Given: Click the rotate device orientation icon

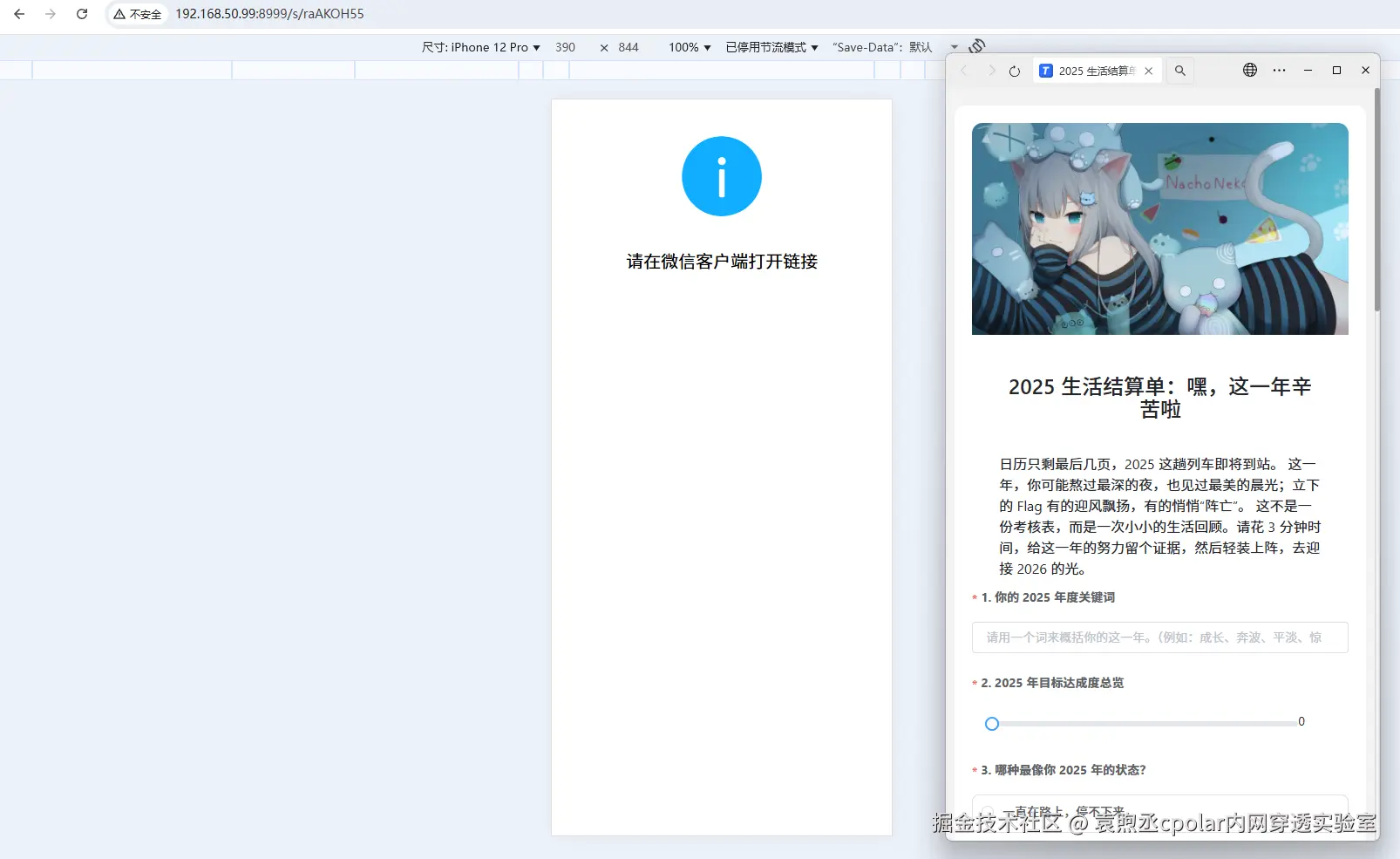Looking at the screenshot, I should pos(976,45).
